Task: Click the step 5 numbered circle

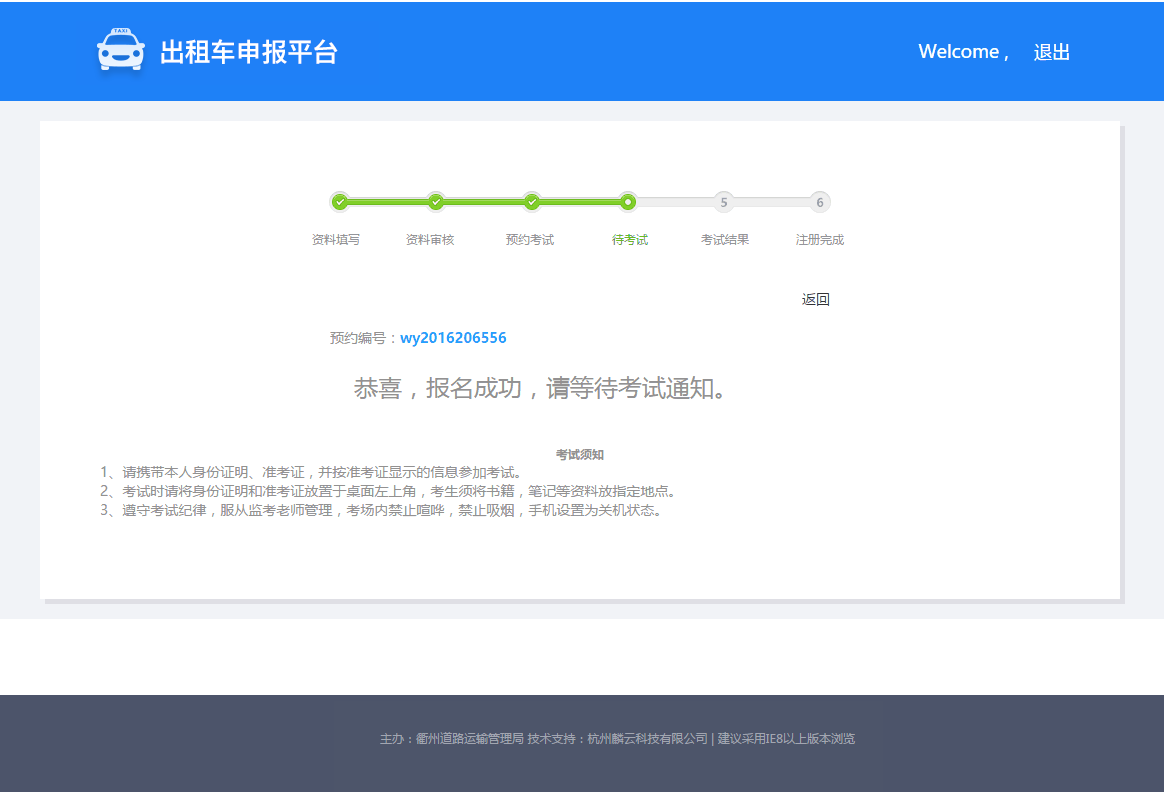Action: click(x=724, y=202)
